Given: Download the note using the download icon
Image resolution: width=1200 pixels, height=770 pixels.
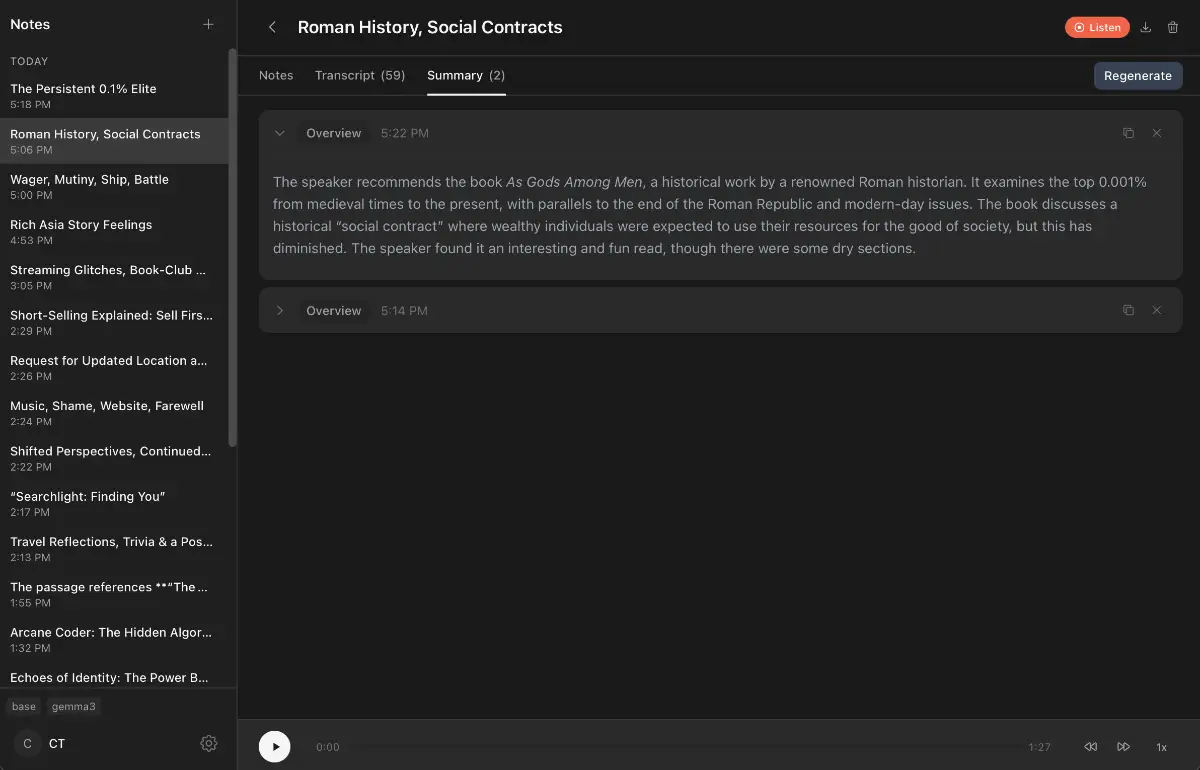Looking at the screenshot, I should pyautogui.click(x=1146, y=28).
